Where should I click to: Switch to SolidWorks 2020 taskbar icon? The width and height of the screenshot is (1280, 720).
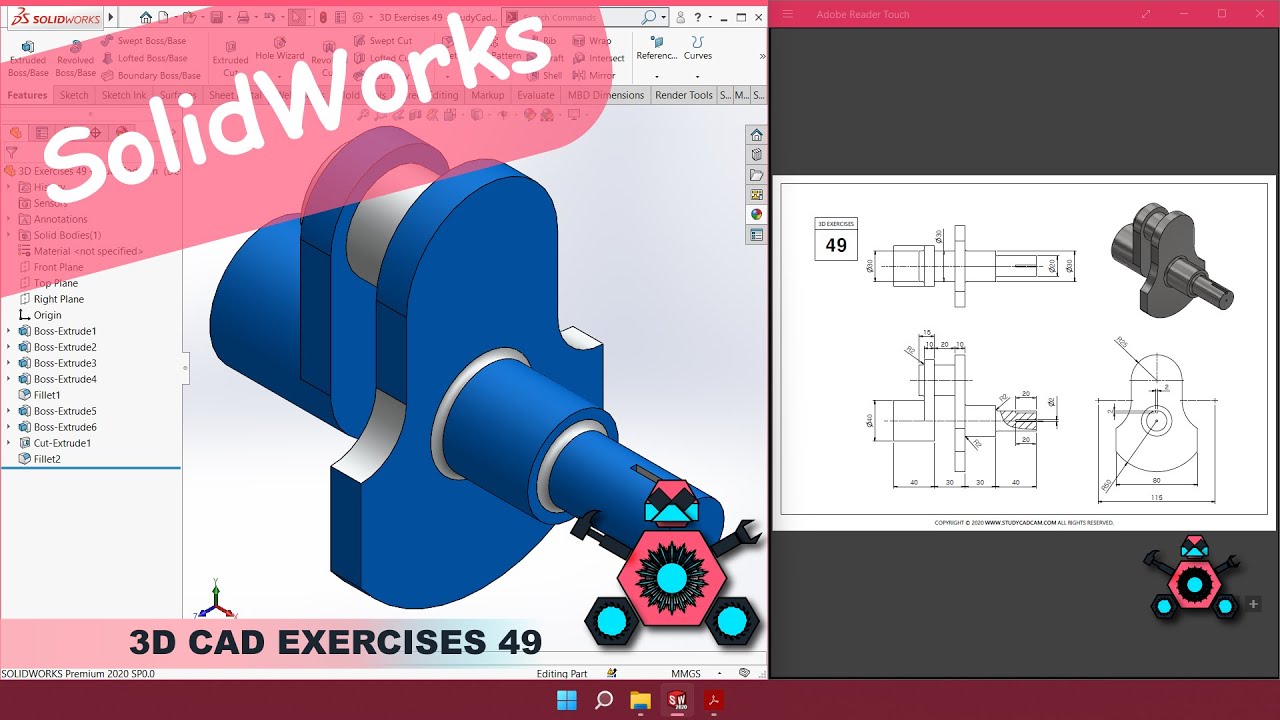(677, 700)
